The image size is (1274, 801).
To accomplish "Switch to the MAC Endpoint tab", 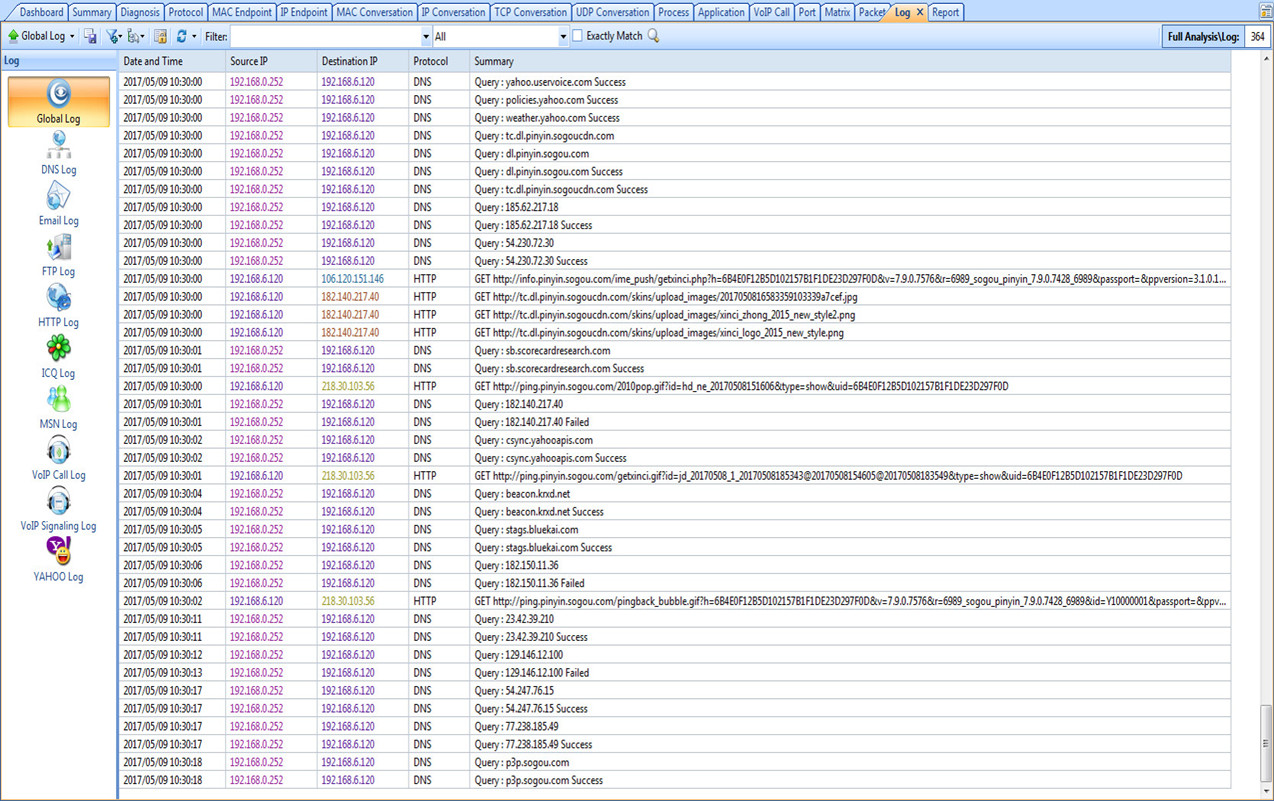I will 242,12.
